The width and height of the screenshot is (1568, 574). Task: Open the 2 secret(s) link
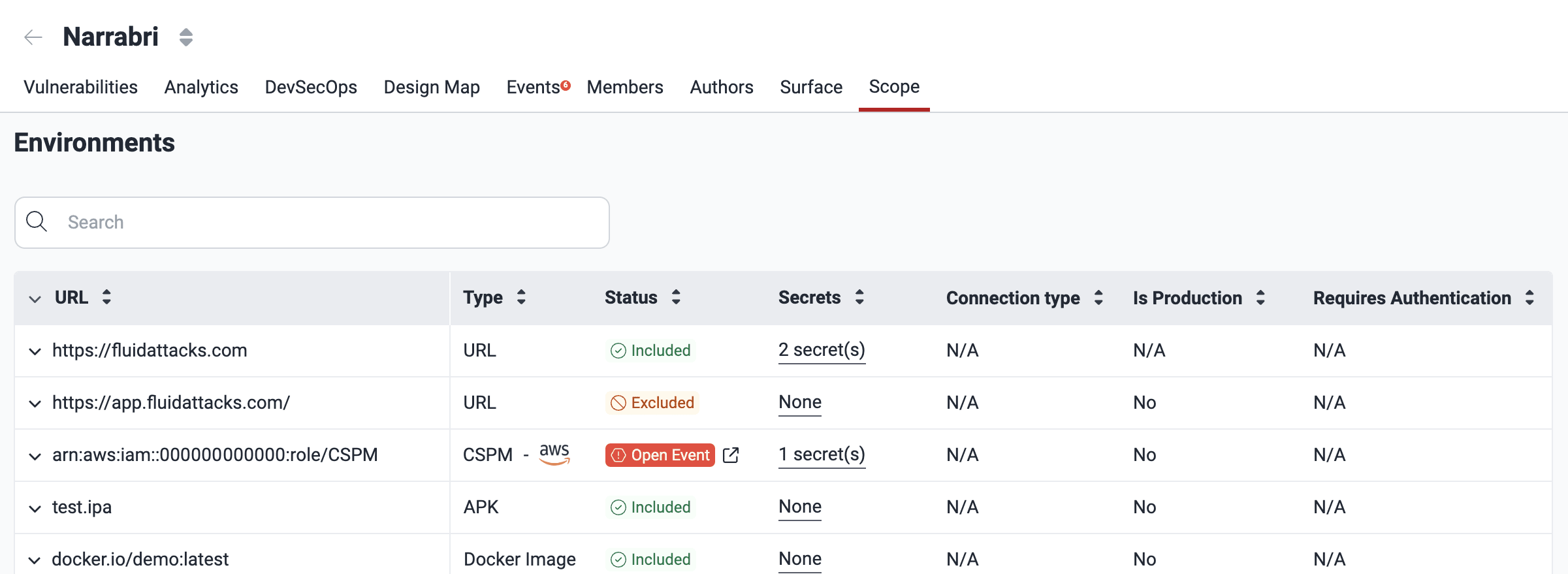point(822,350)
